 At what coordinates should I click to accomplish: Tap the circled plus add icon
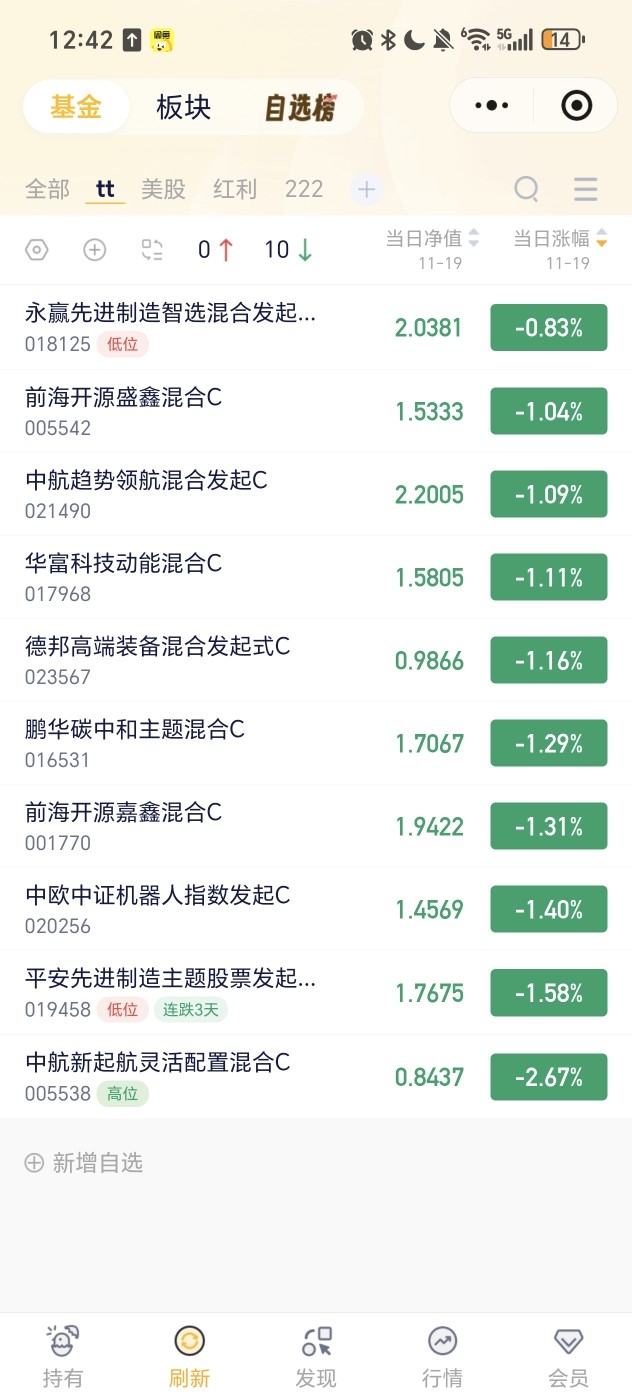tap(94, 250)
